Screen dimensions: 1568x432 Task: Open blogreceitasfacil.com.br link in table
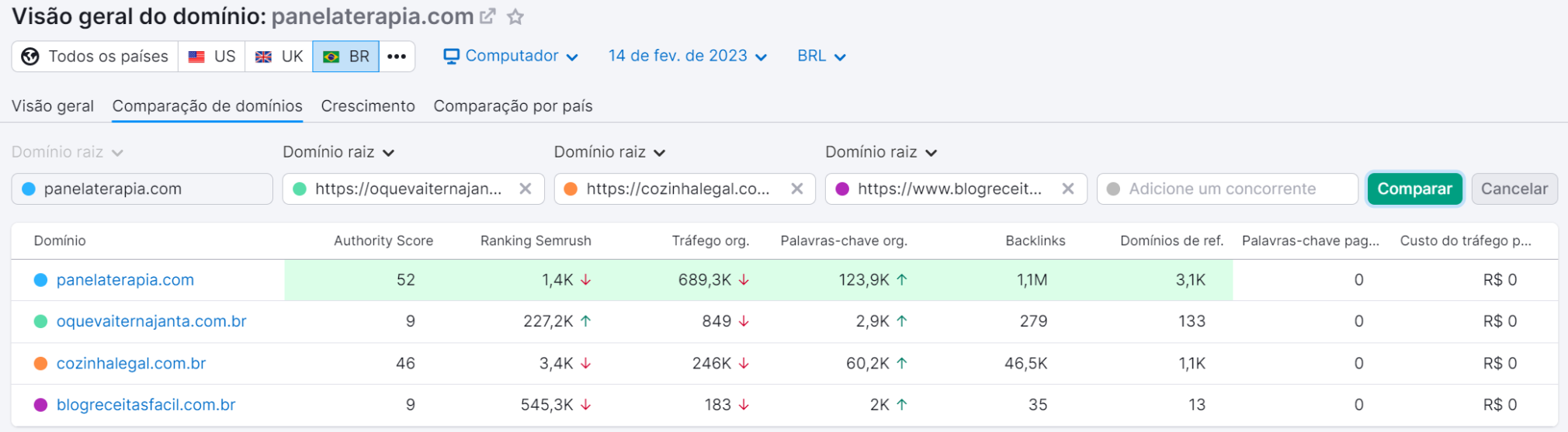click(146, 405)
